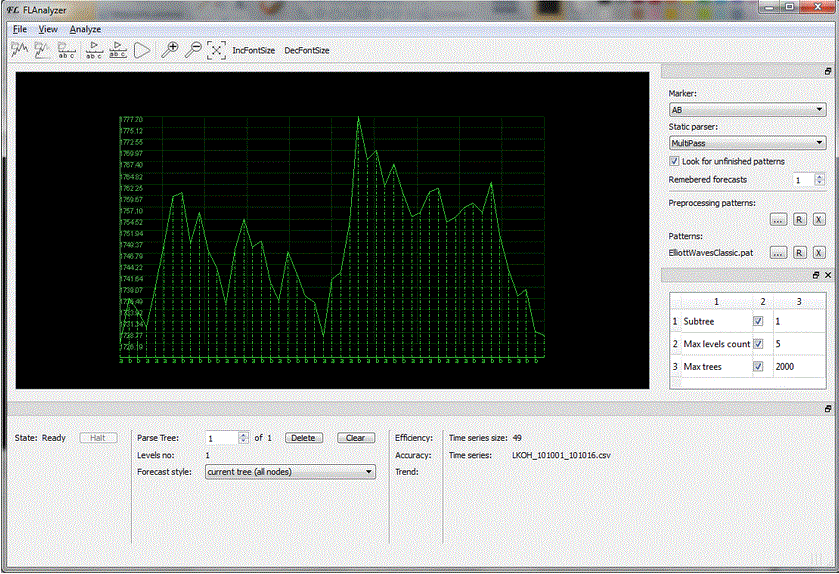Click the Subtree value cell showing 1
Screen dimensions: 839x574
pos(799,321)
